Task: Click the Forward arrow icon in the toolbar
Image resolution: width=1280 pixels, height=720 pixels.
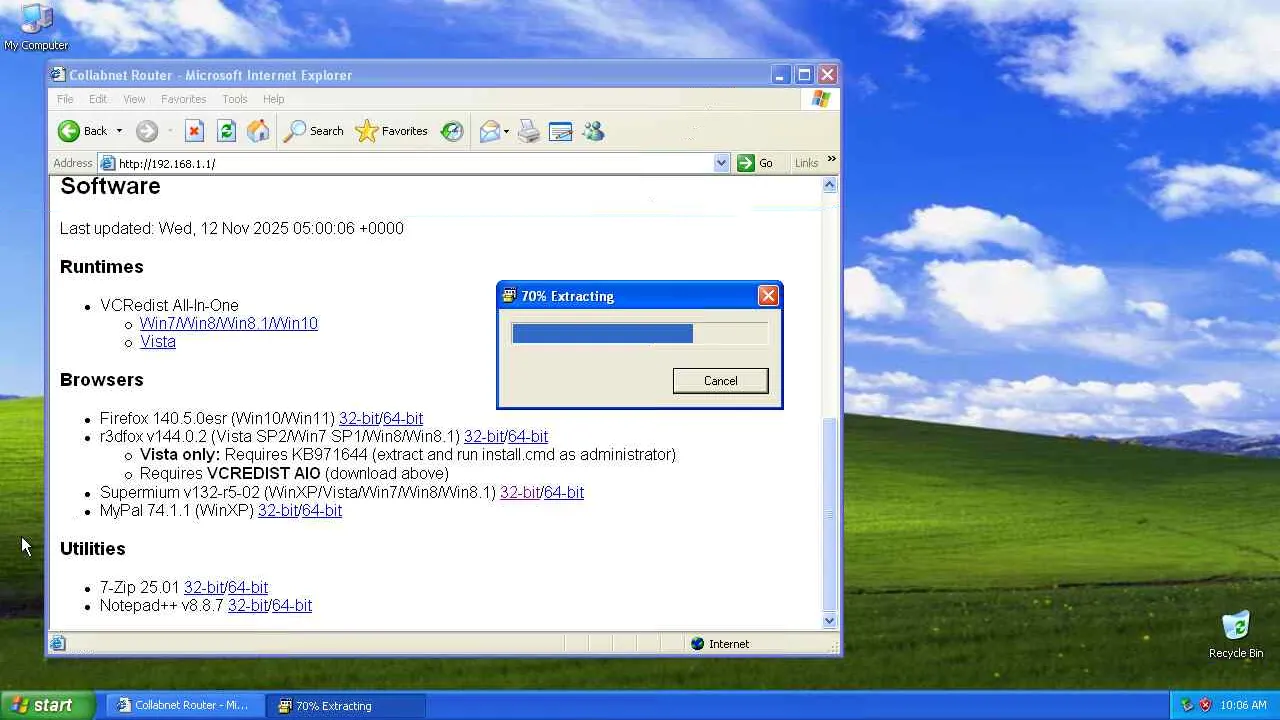Action: pyautogui.click(x=147, y=131)
